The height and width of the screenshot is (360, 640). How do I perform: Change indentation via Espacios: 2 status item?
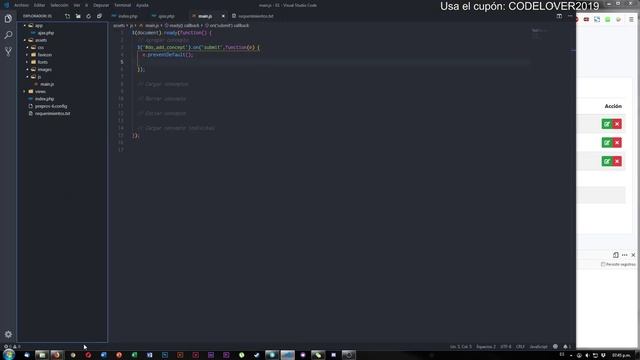pyautogui.click(x=486, y=347)
